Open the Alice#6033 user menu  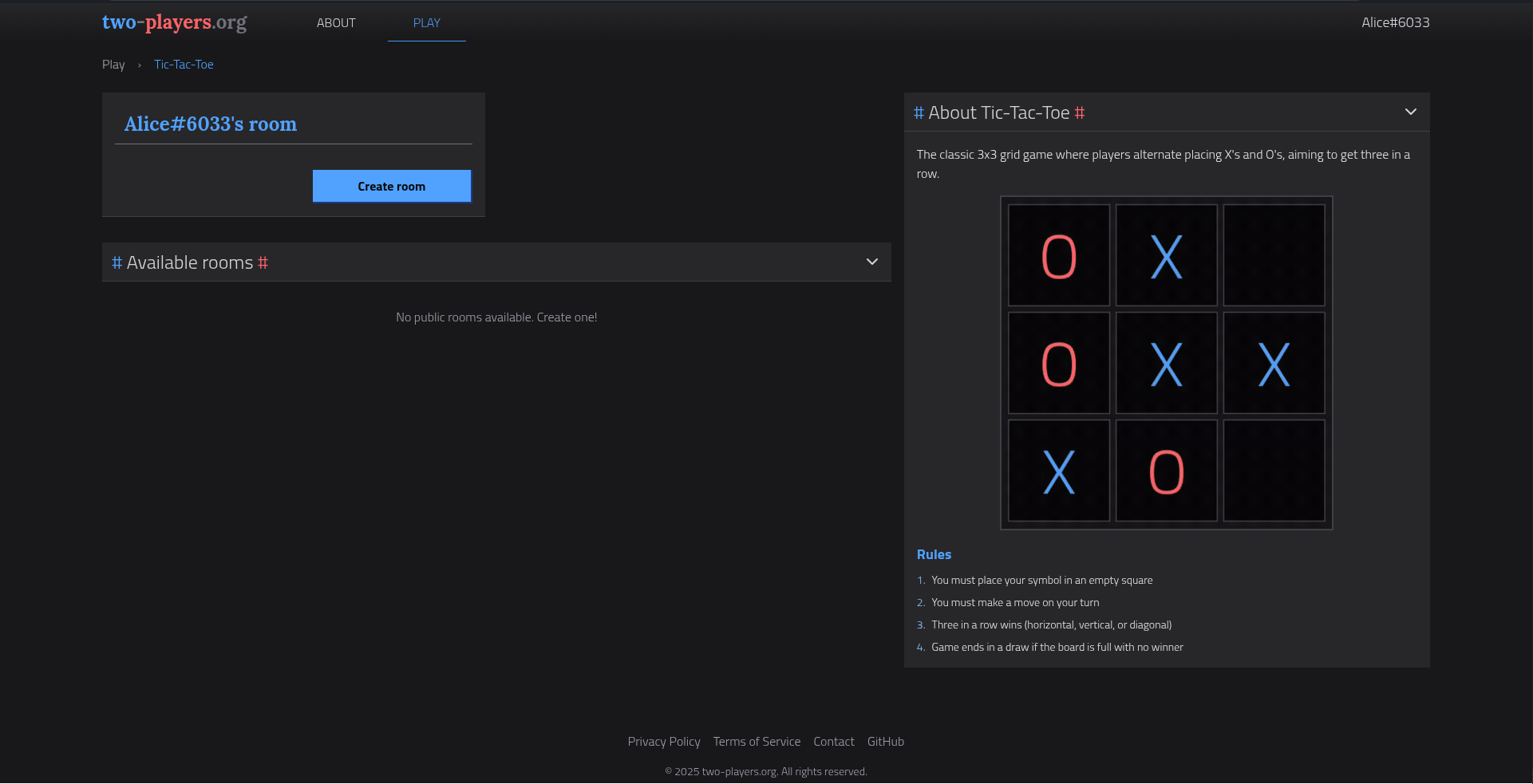click(x=1395, y=22)
